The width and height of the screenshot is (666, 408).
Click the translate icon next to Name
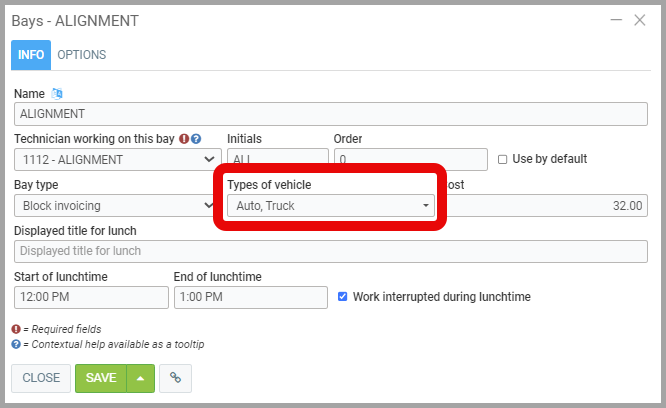57,94
